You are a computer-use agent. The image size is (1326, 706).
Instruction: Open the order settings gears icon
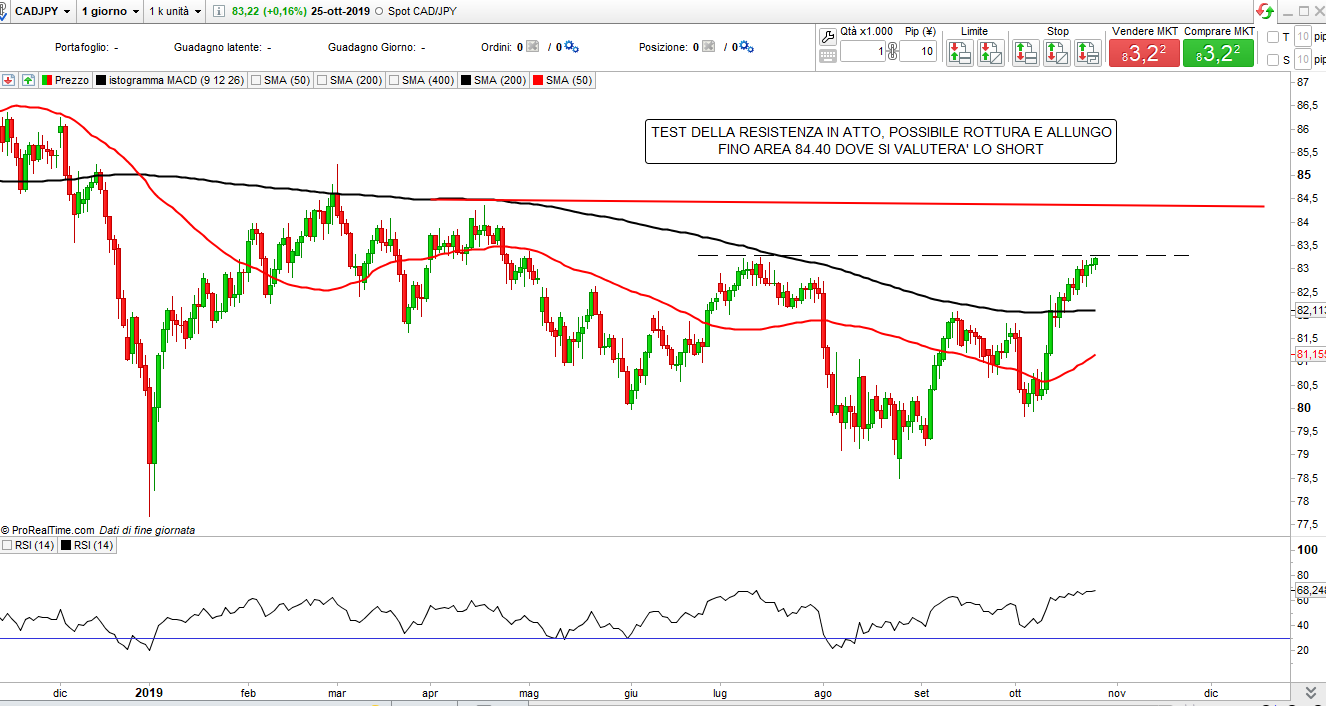571,47
